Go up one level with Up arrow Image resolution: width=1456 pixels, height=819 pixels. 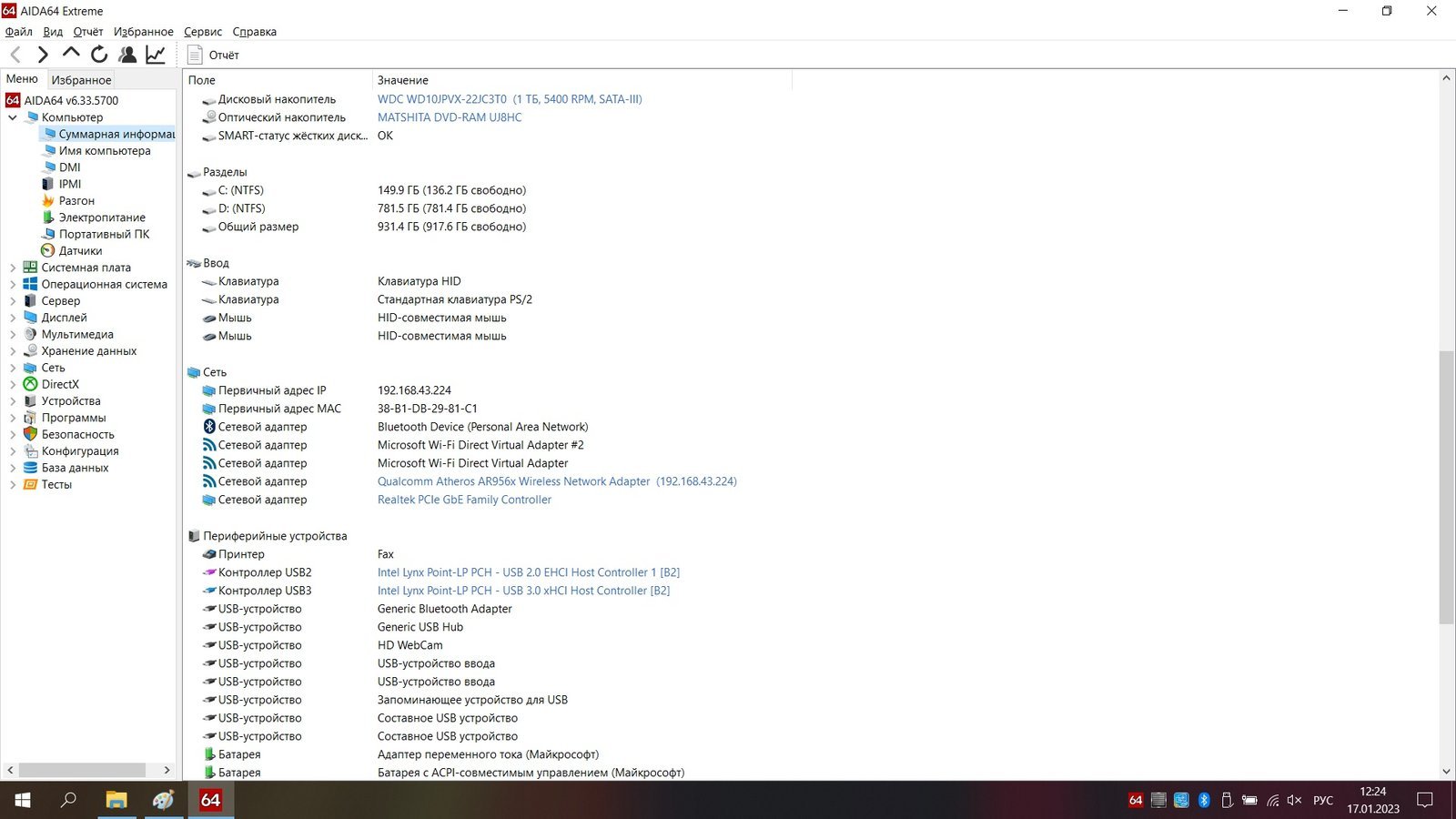71,54
